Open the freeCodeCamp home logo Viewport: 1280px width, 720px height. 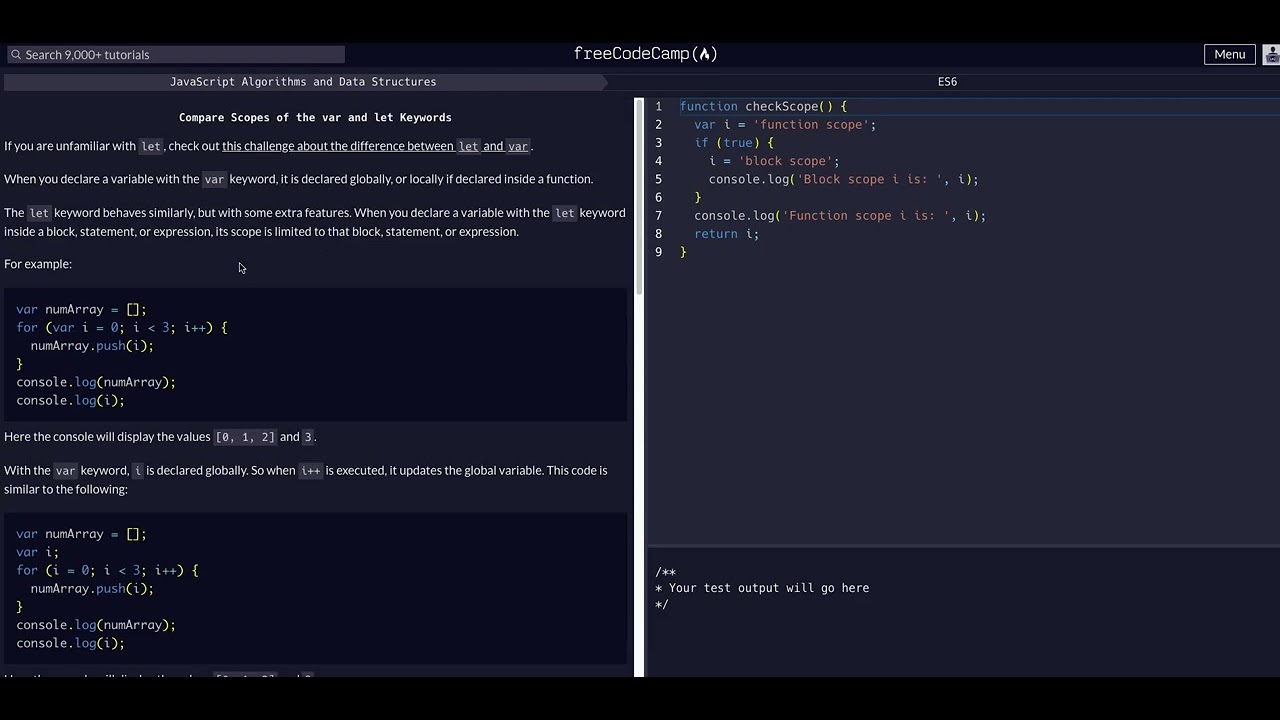pyautogui.click(x=645, y=54)
